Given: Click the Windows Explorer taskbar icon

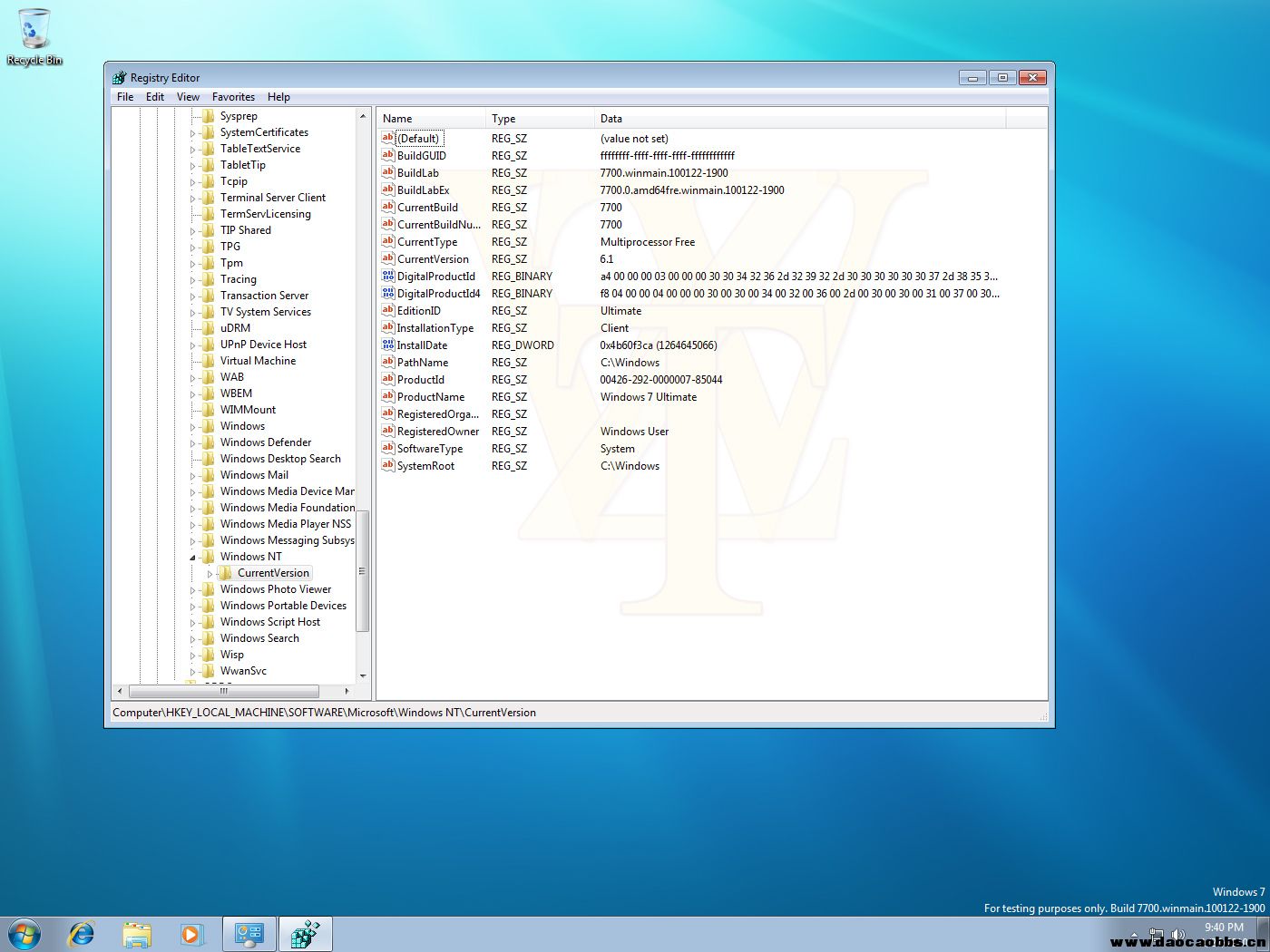Looking at the screenshot, I should pyautogui.click(x=137, y=933).
